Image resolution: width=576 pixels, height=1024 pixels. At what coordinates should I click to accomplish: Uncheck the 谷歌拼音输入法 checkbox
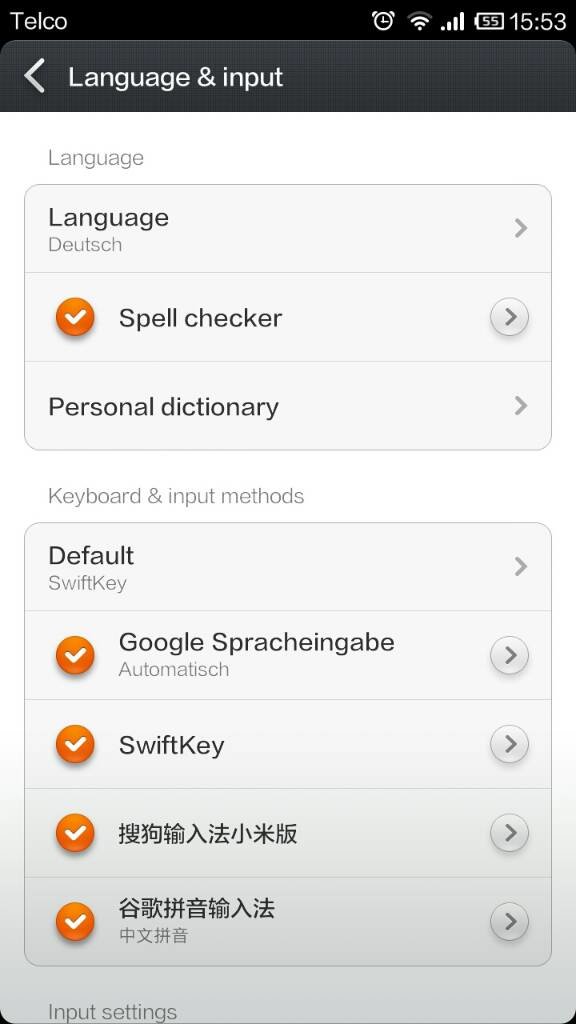[x=75, y=921]
